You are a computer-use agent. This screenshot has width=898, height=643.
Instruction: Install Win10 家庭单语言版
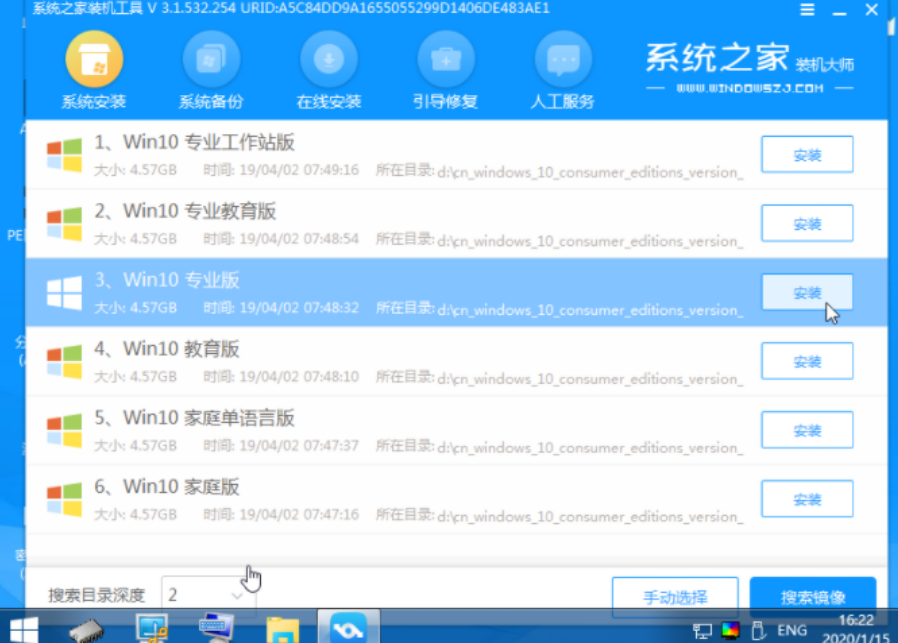807,430
